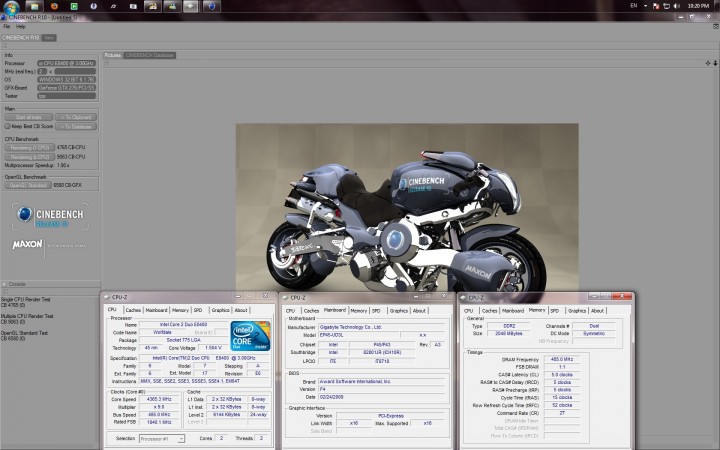Image resolution: width=720 pixels, height=450 pixels.
Task: Click the To Database button
Action: point(76,126)
